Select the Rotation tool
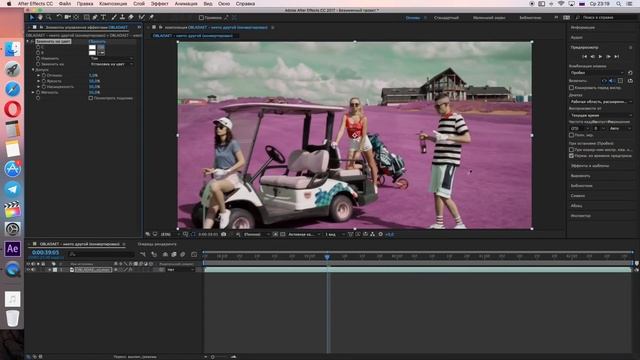This screenshot has height=360, width=640. click(x=59, y=17)
